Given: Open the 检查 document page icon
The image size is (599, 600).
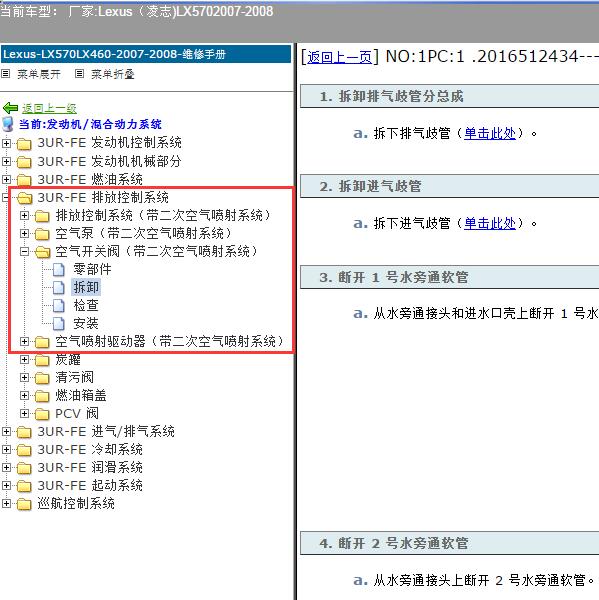Looking at the screenshot, I should pos(59,305).
